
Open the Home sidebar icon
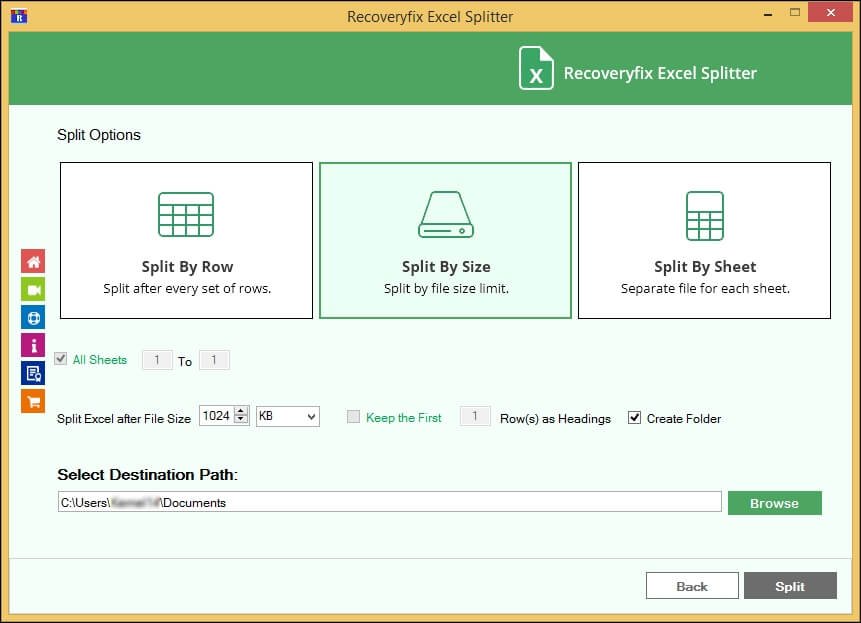tap(33, 261)
